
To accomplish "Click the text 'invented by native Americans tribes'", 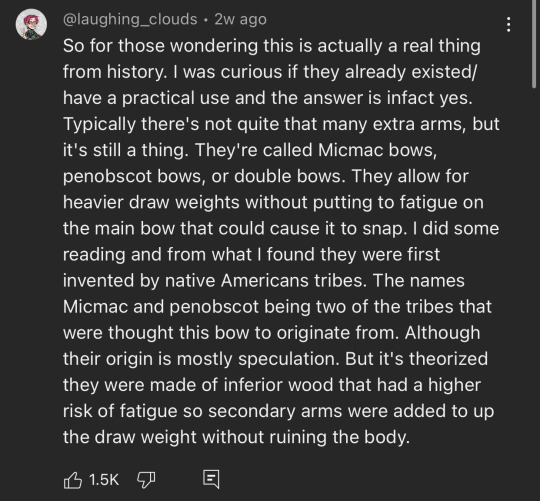I will point(215,281).
